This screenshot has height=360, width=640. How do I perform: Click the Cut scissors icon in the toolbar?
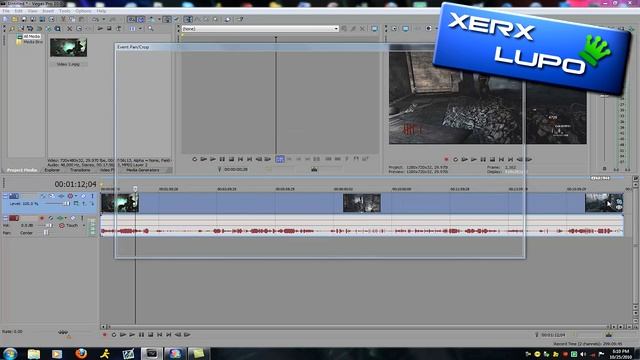(63, 19)
